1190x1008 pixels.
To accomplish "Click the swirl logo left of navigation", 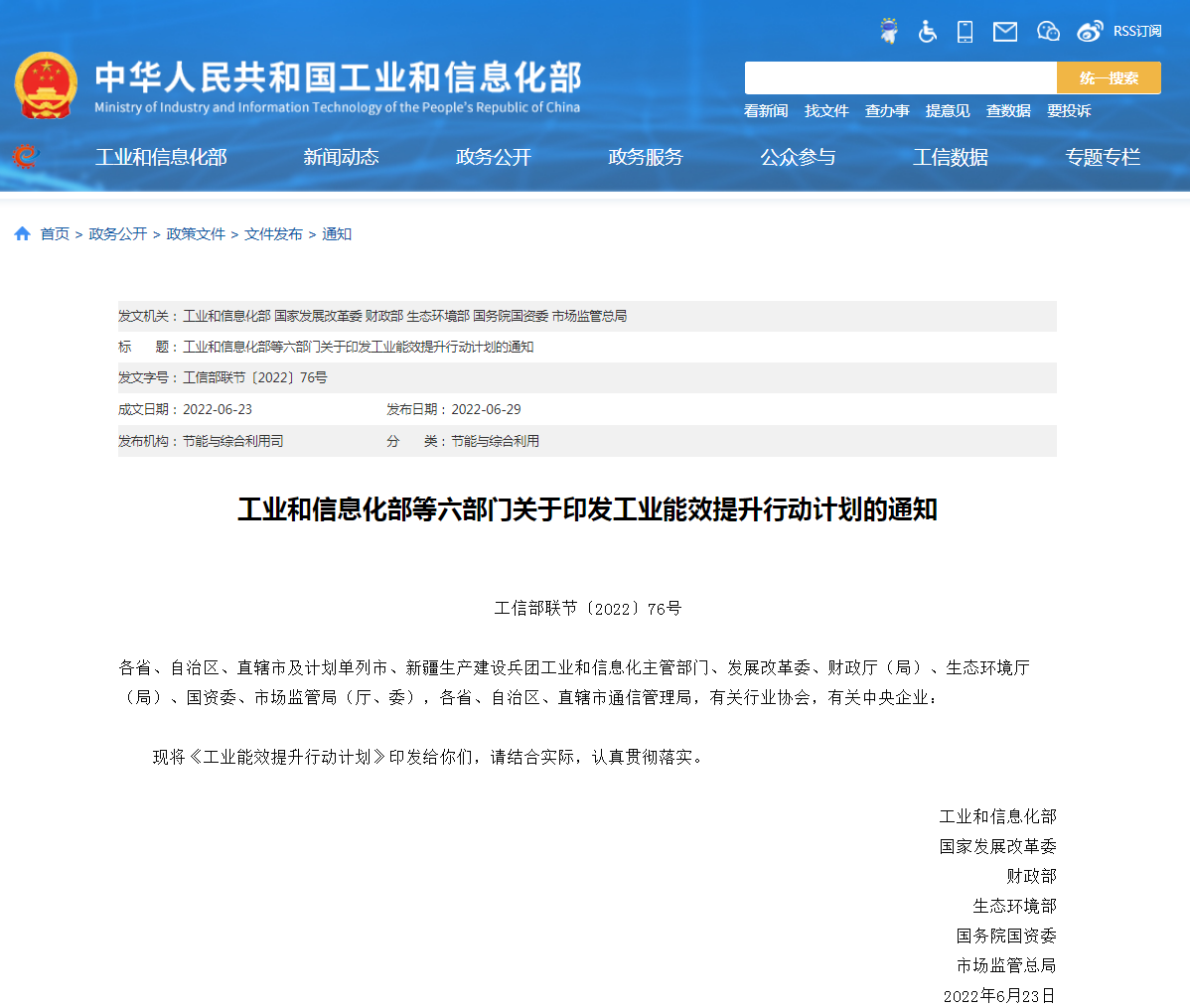I will [25, 156].
